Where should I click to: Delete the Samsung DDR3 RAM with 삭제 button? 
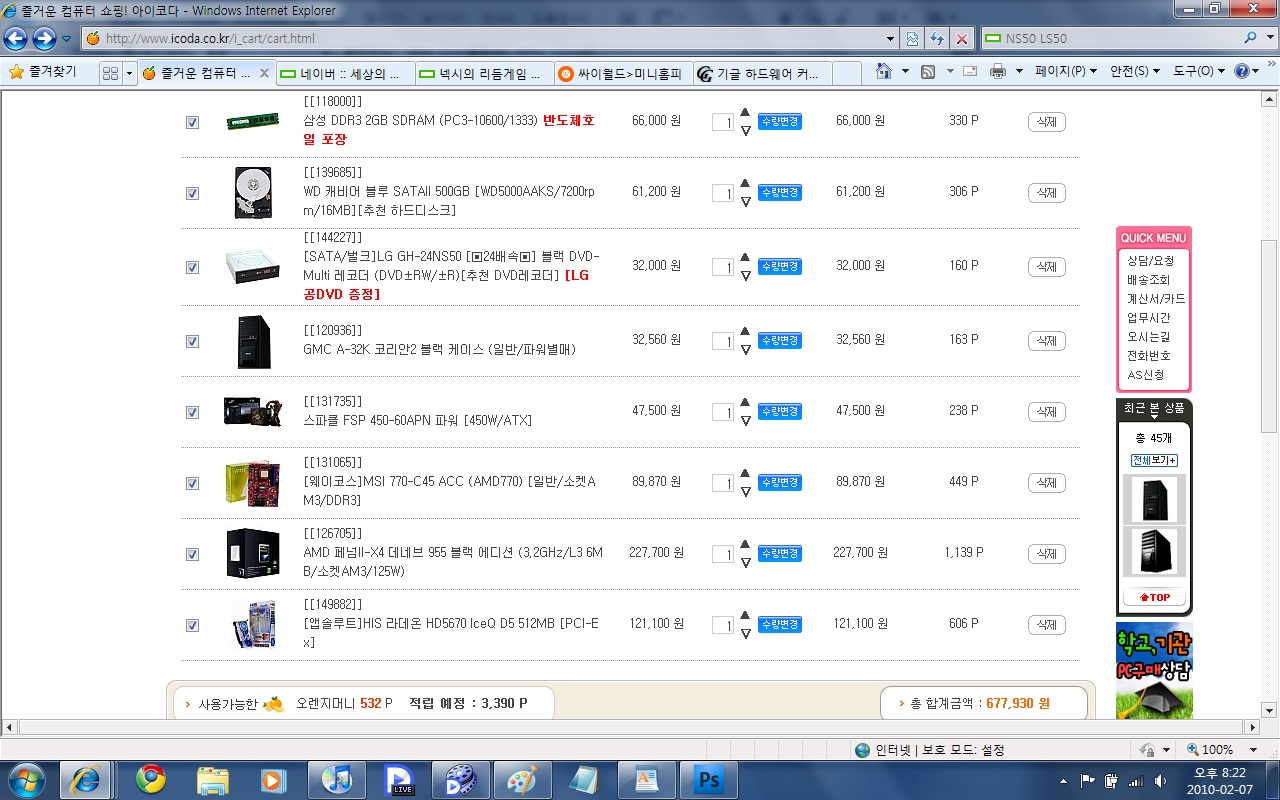[1046, 122]
